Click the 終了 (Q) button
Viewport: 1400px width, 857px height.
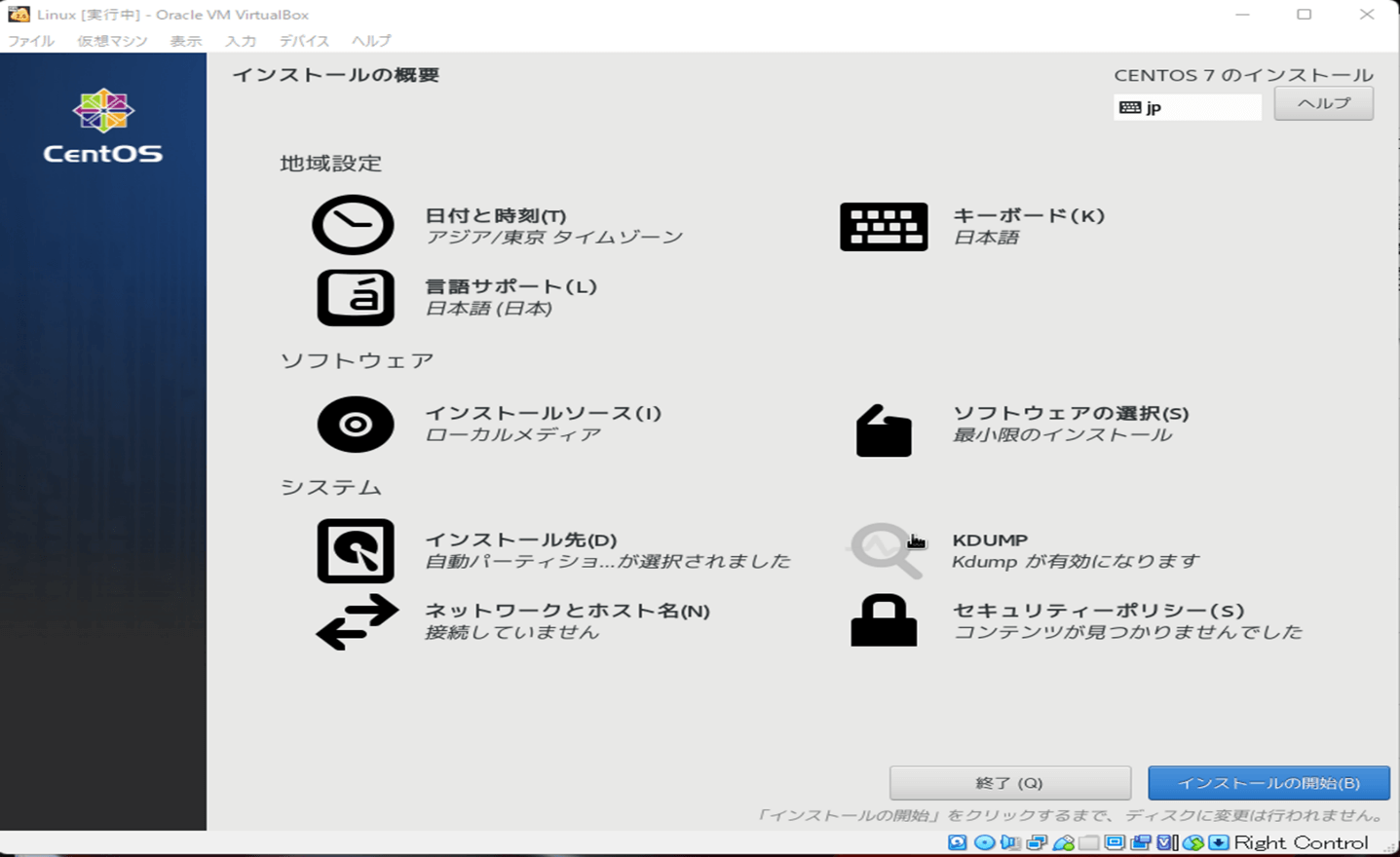click(x=1009, y=783)
